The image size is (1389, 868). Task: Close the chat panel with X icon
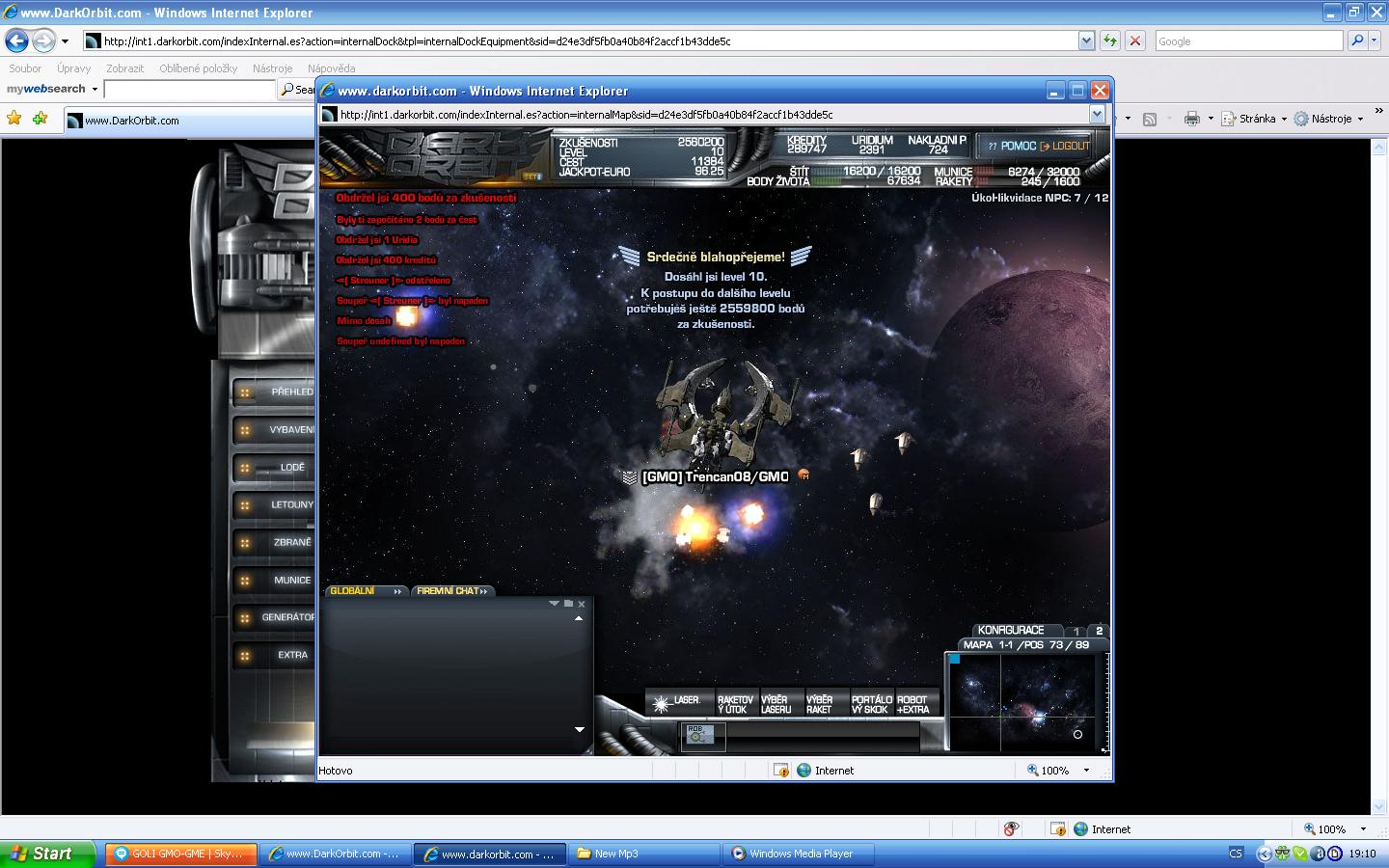point(582,604)
